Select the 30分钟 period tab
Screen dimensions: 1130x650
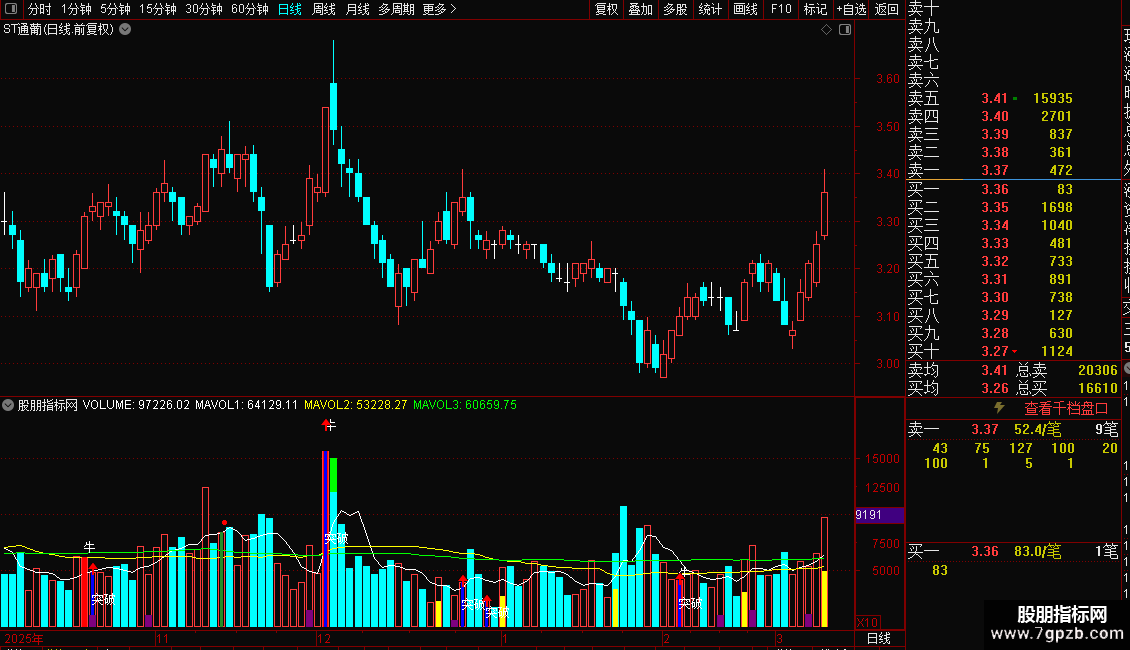click(204, 9)
